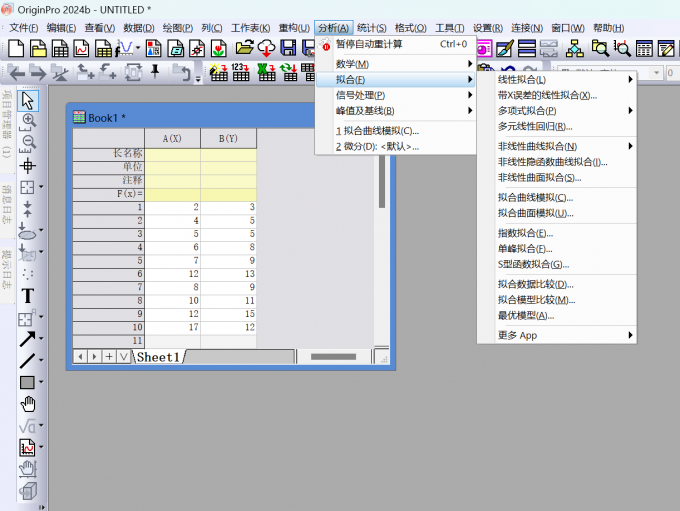Click the cloud download icon
The image size is (680, 511).
point(266,48)
